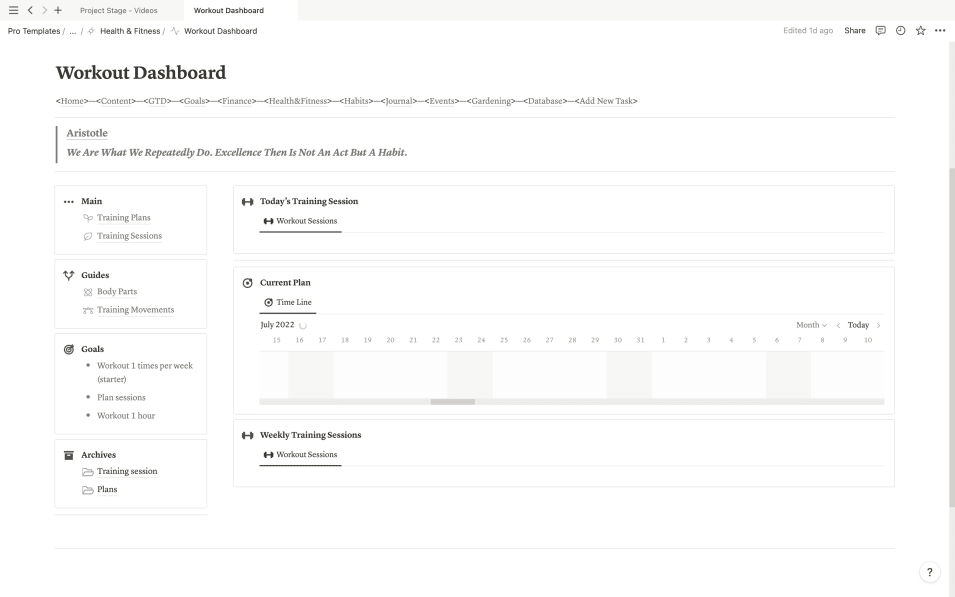The width and height of the screenshot is (955, 597).
Task: Open the Training Plans link
Action: pyautogui.click(x=123, y=217)
